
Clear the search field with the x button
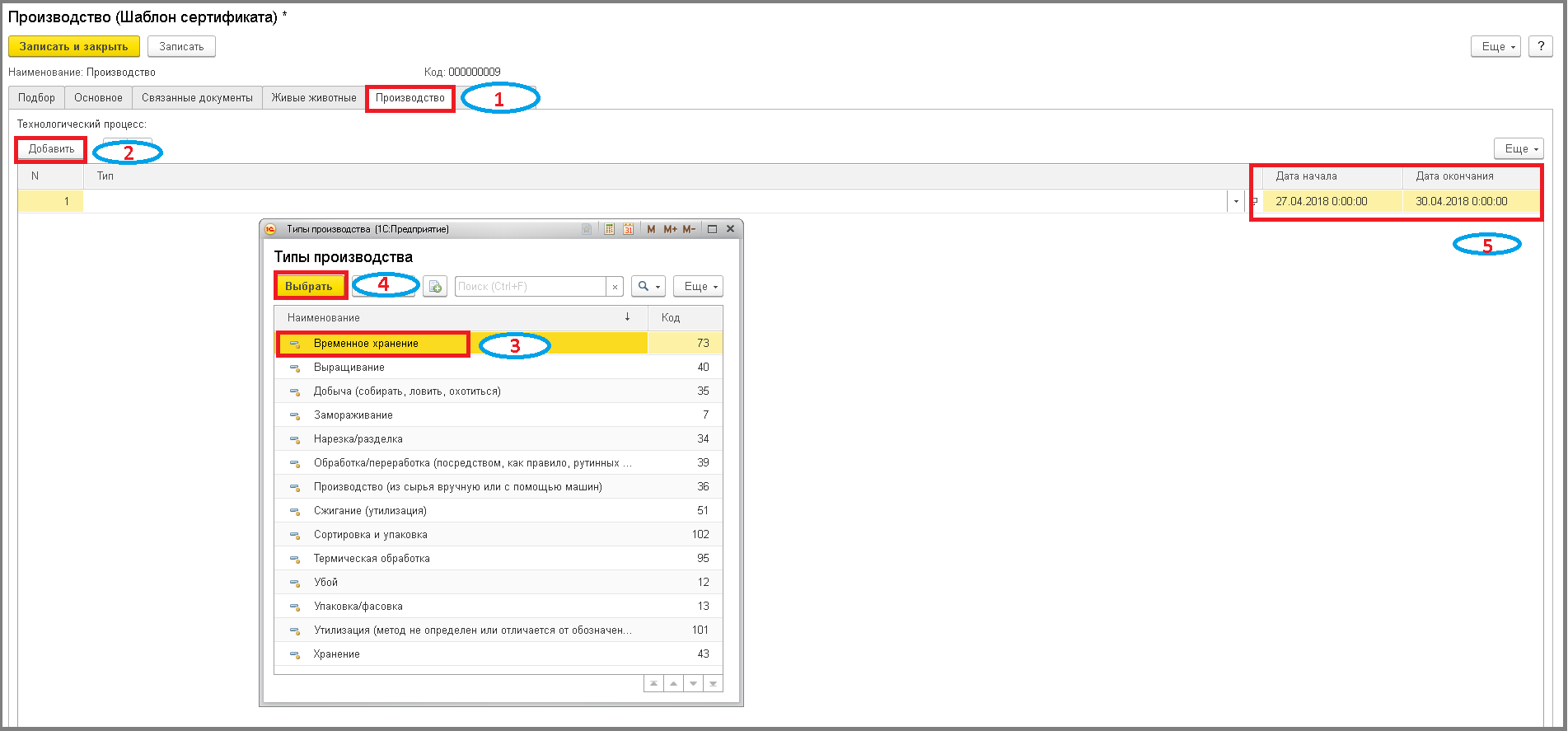[x=615, y=287]
